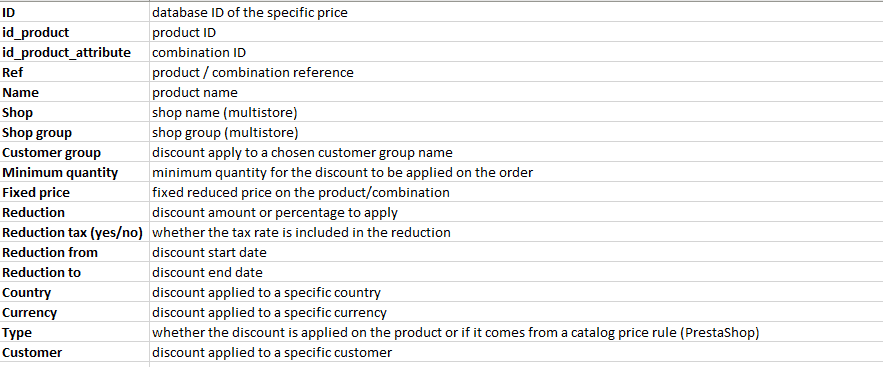Select the 'Type' label cell
The width and height of the screenshot is (883, 367).
point(74,332)
